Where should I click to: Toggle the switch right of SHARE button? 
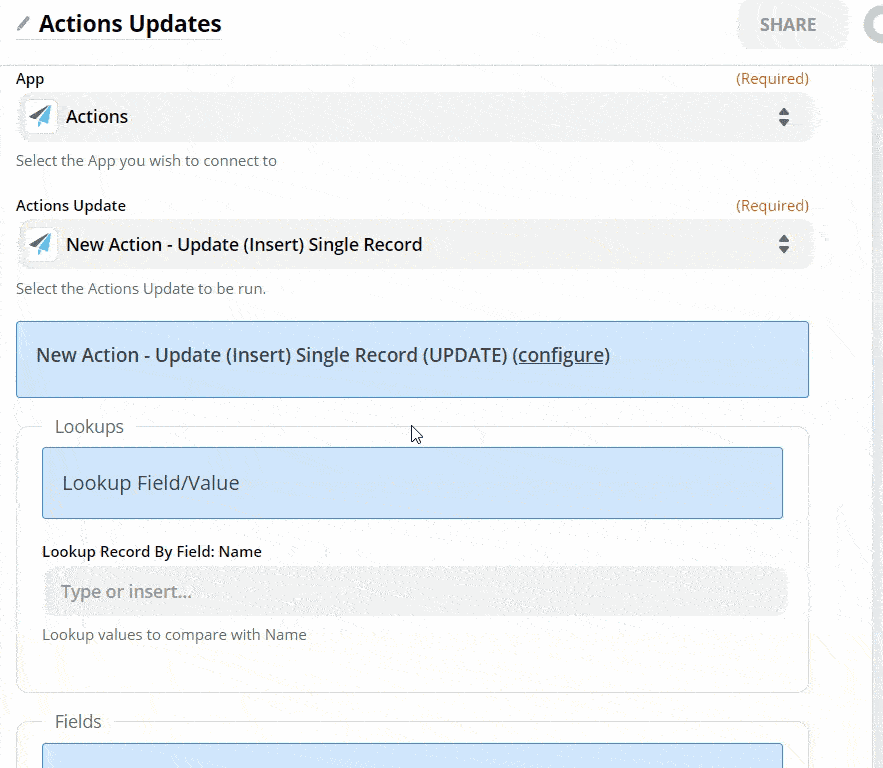[874, 25]
